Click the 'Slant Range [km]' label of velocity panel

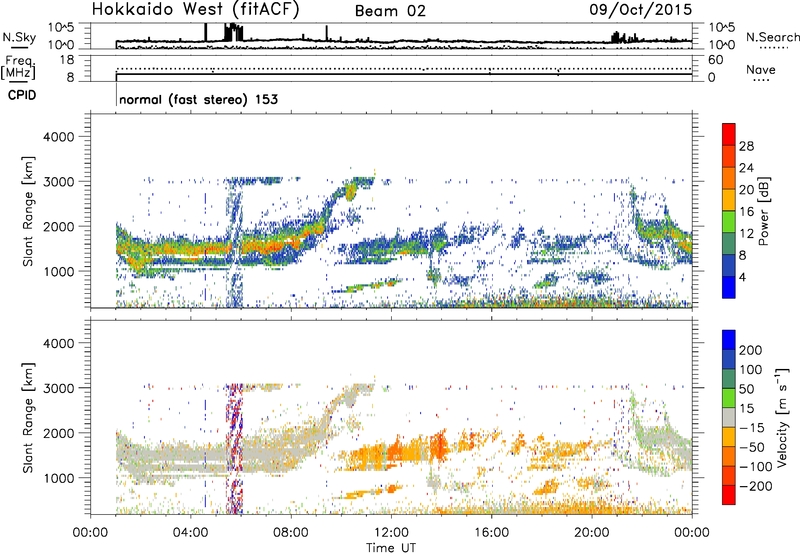point(28,418)
